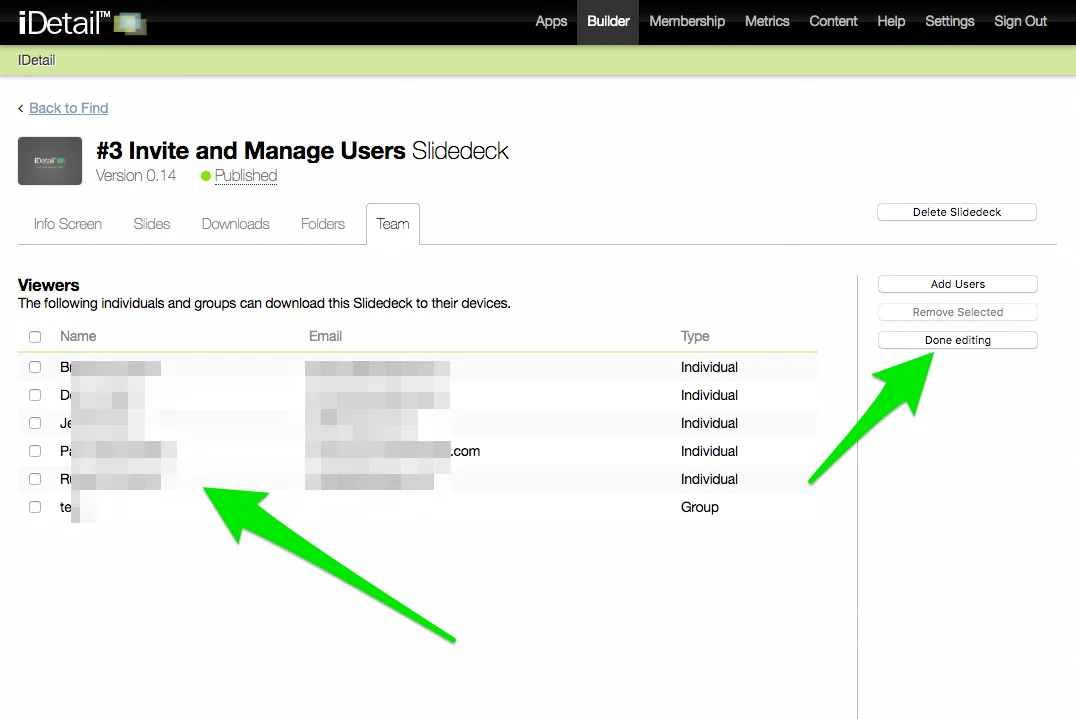Open the Help page

point(891,21)
